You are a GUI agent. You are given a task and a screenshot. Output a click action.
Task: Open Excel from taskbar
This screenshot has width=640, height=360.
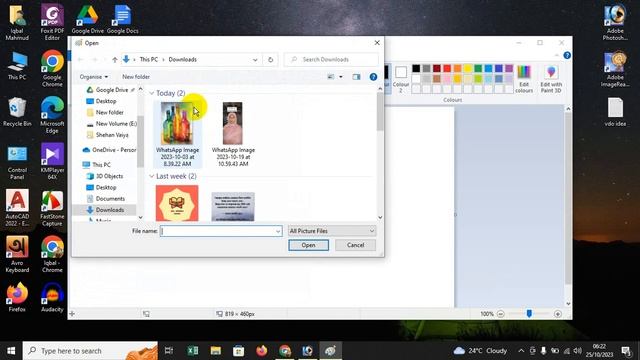click(x=193, y=351)
